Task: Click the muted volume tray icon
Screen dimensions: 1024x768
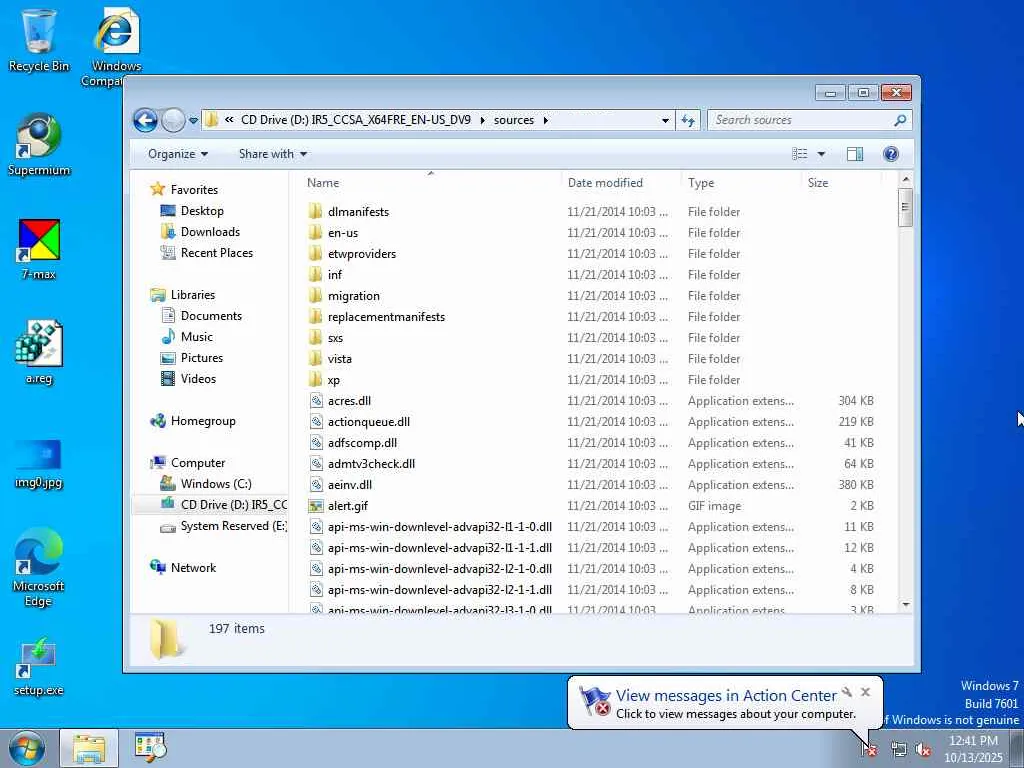Action: coord(923,749)
